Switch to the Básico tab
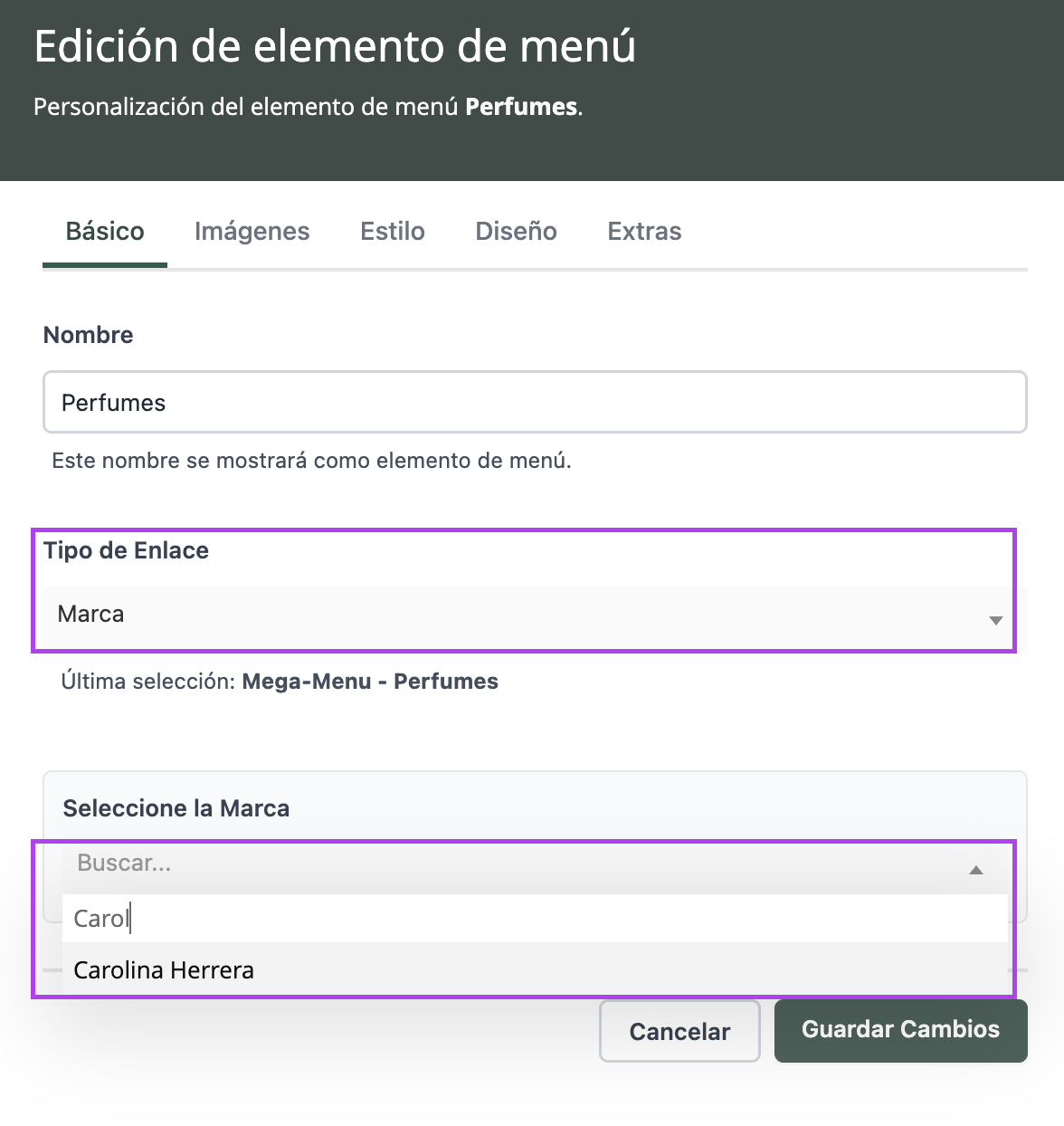The height and width of the screenshot is (1126, 1064). click(x=105, y=232)
